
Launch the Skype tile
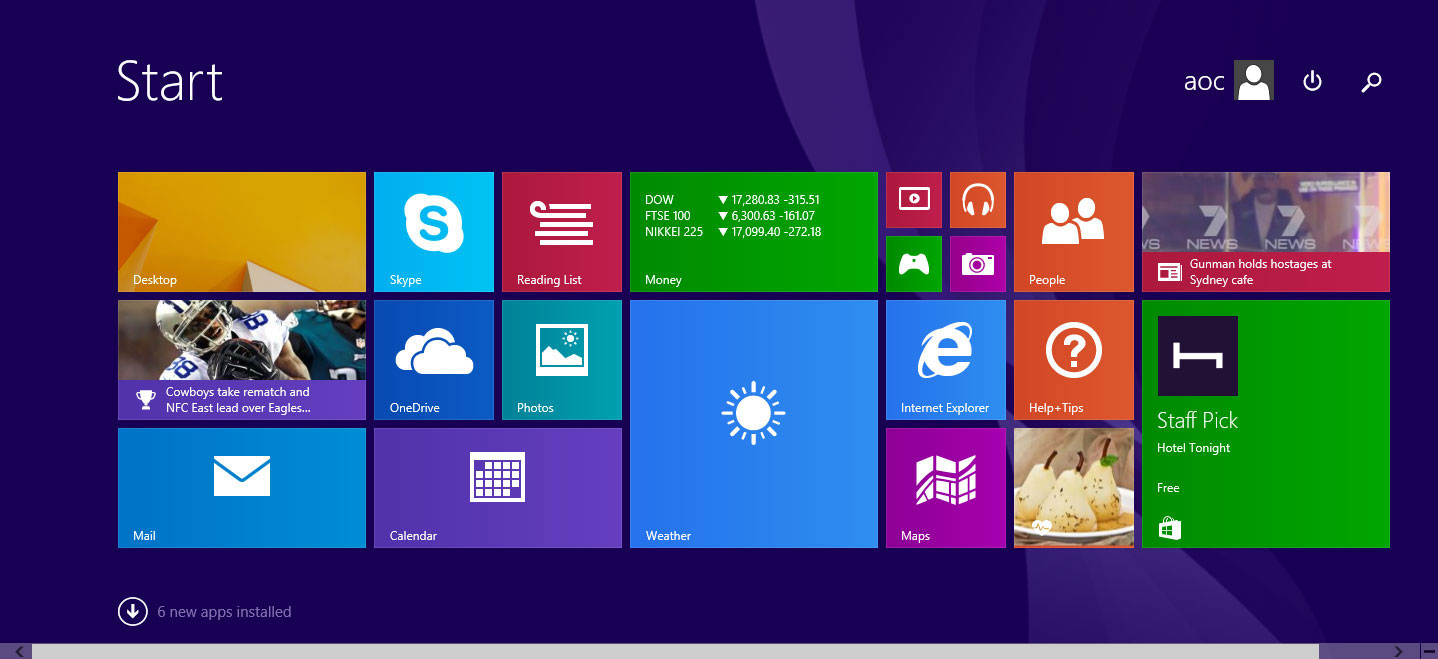coord(434,232)
